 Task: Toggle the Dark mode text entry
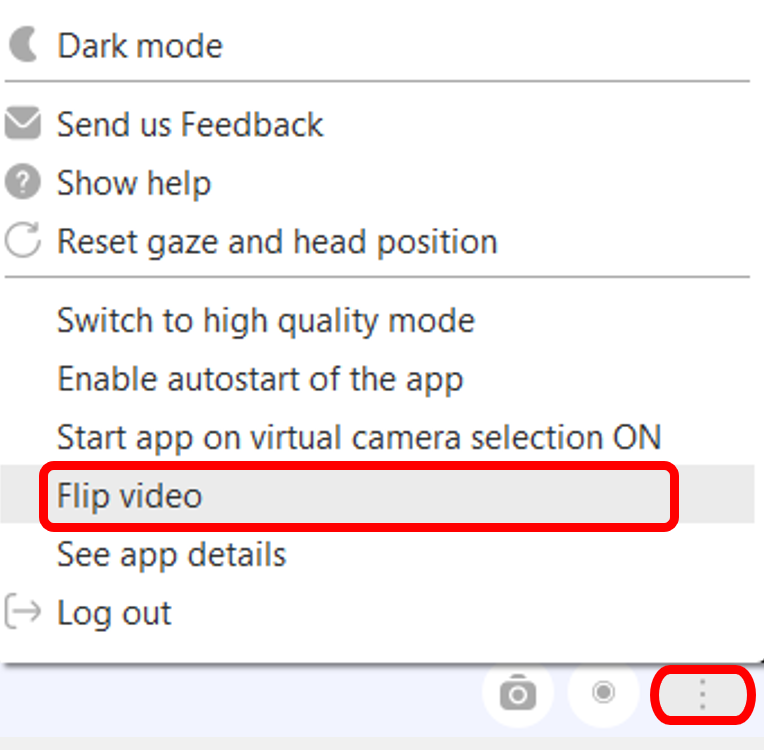point(140,46)
